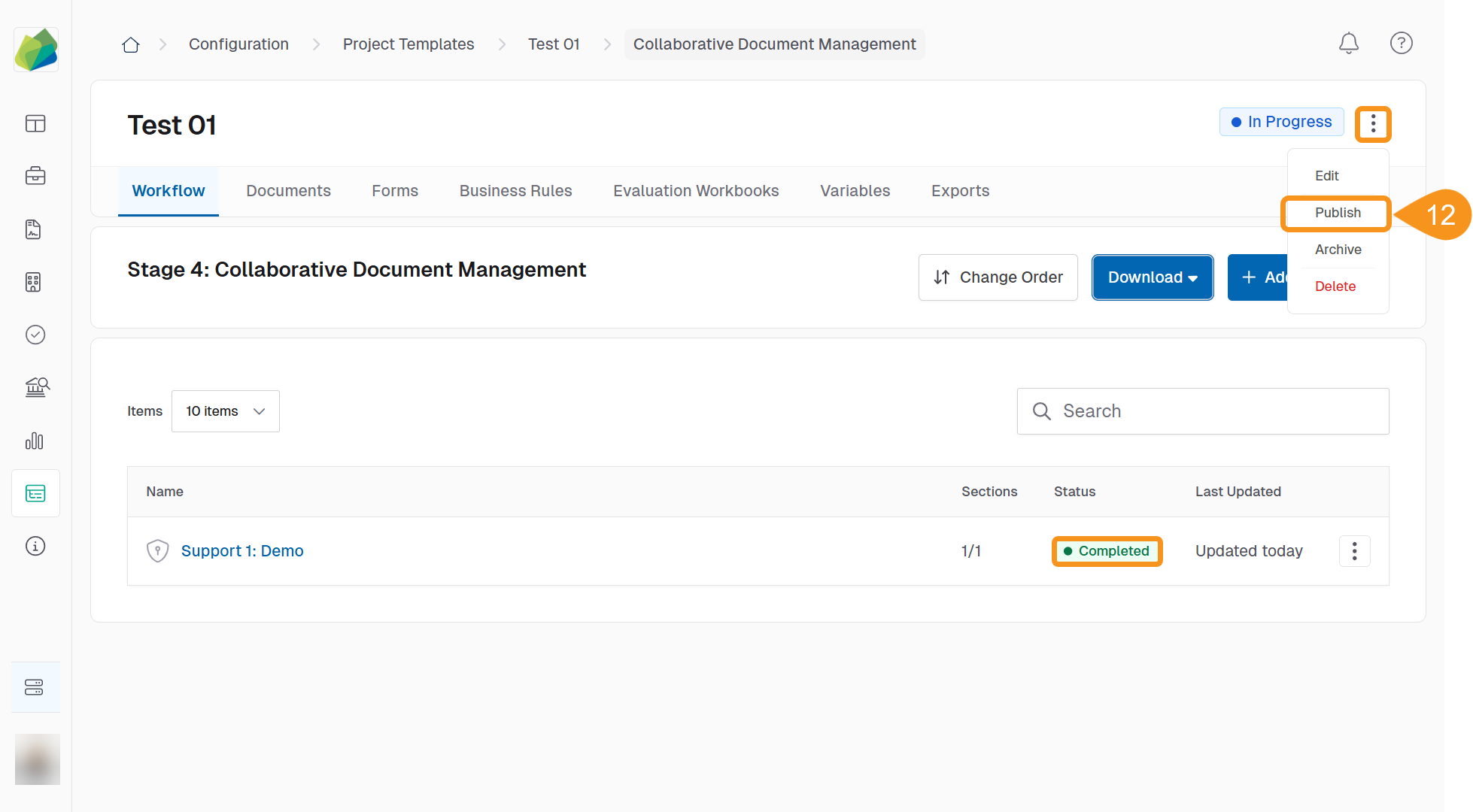Expand the 10 items dropdown

coord(225,411)
